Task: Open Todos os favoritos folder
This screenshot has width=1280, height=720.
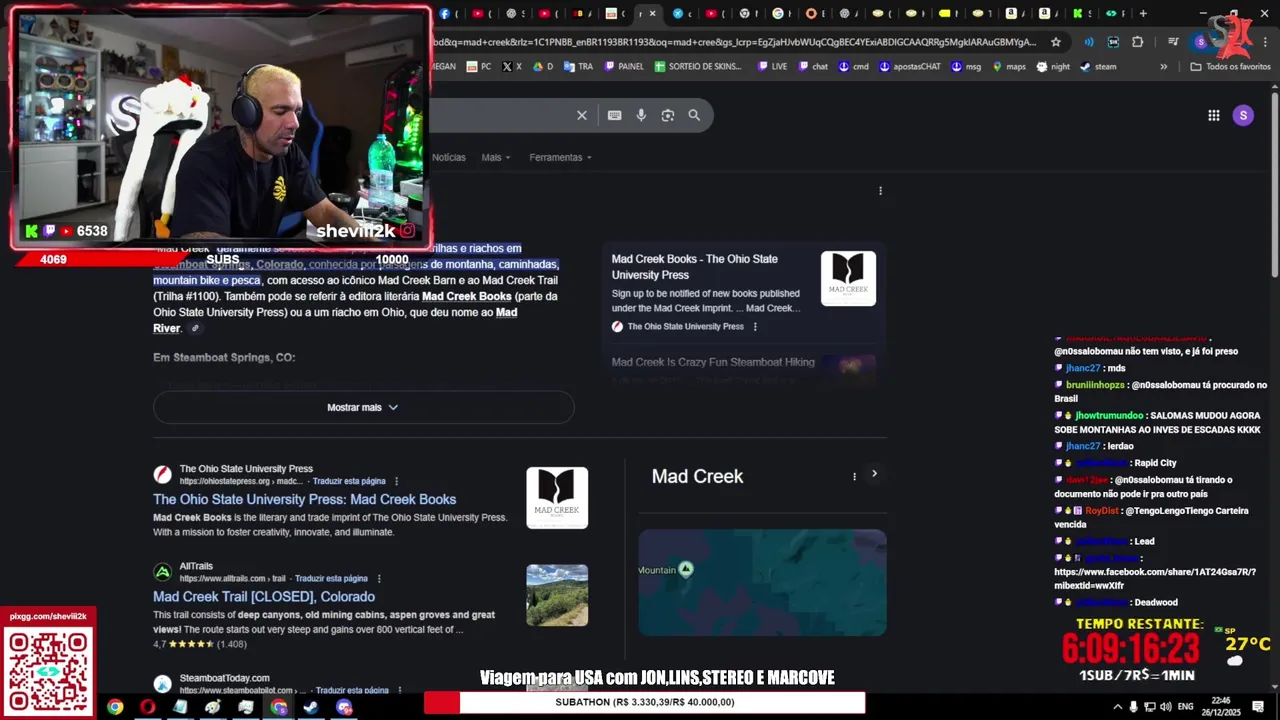Action: pos(1230,66)
